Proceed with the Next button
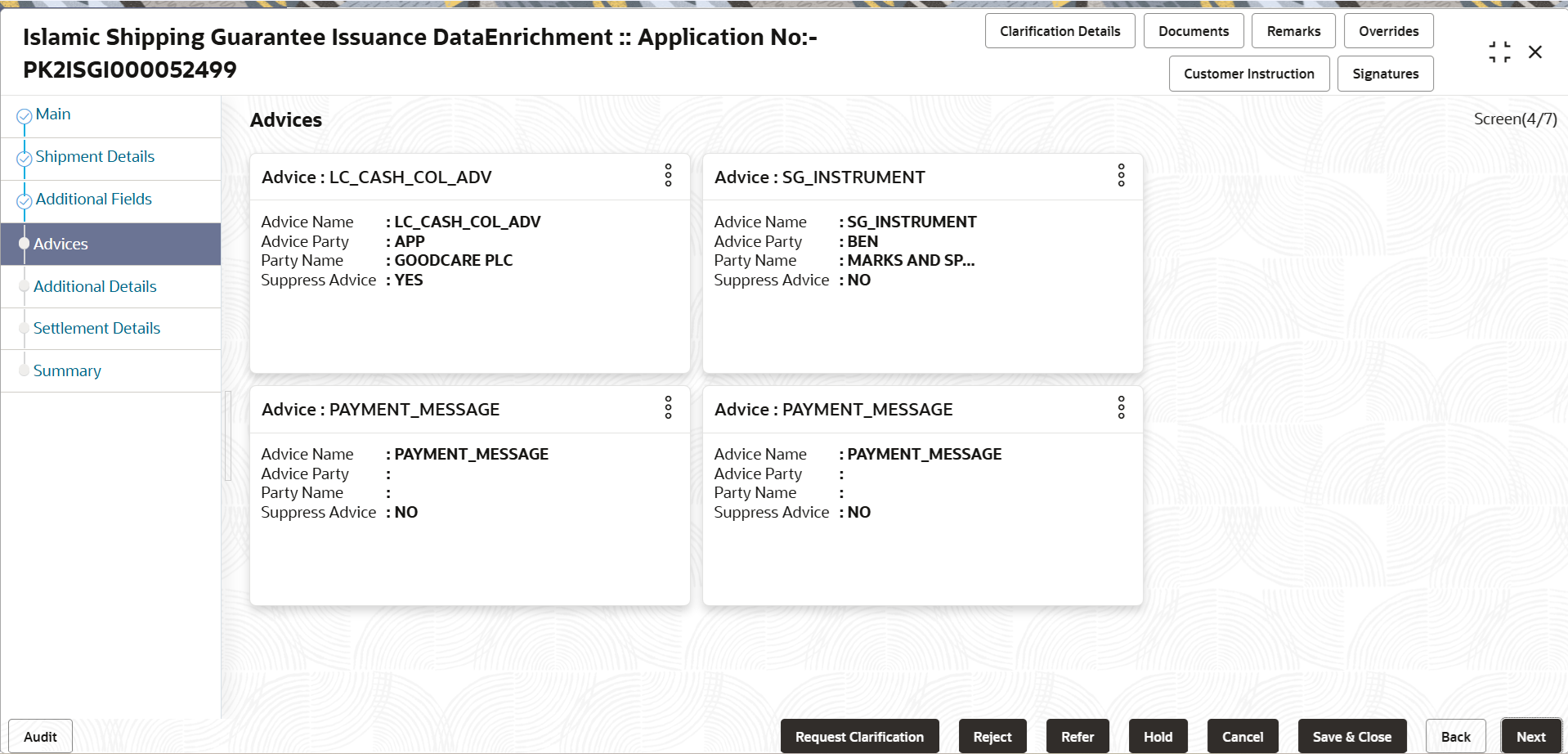 click(x=1531, y=737)
